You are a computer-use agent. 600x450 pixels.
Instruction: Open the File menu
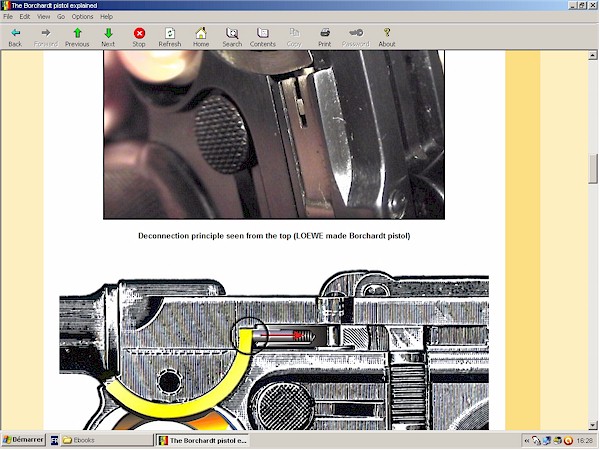(x=8, y=16)
